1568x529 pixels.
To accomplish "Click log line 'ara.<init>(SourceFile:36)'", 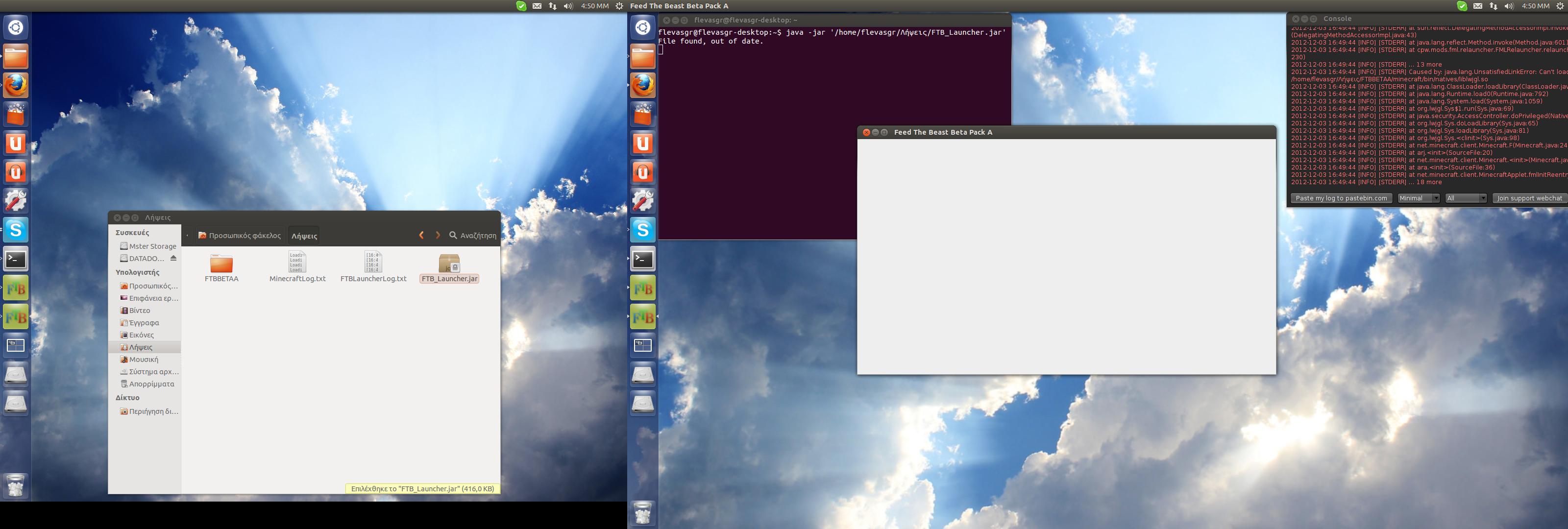I will click(x=1393, y=168).
